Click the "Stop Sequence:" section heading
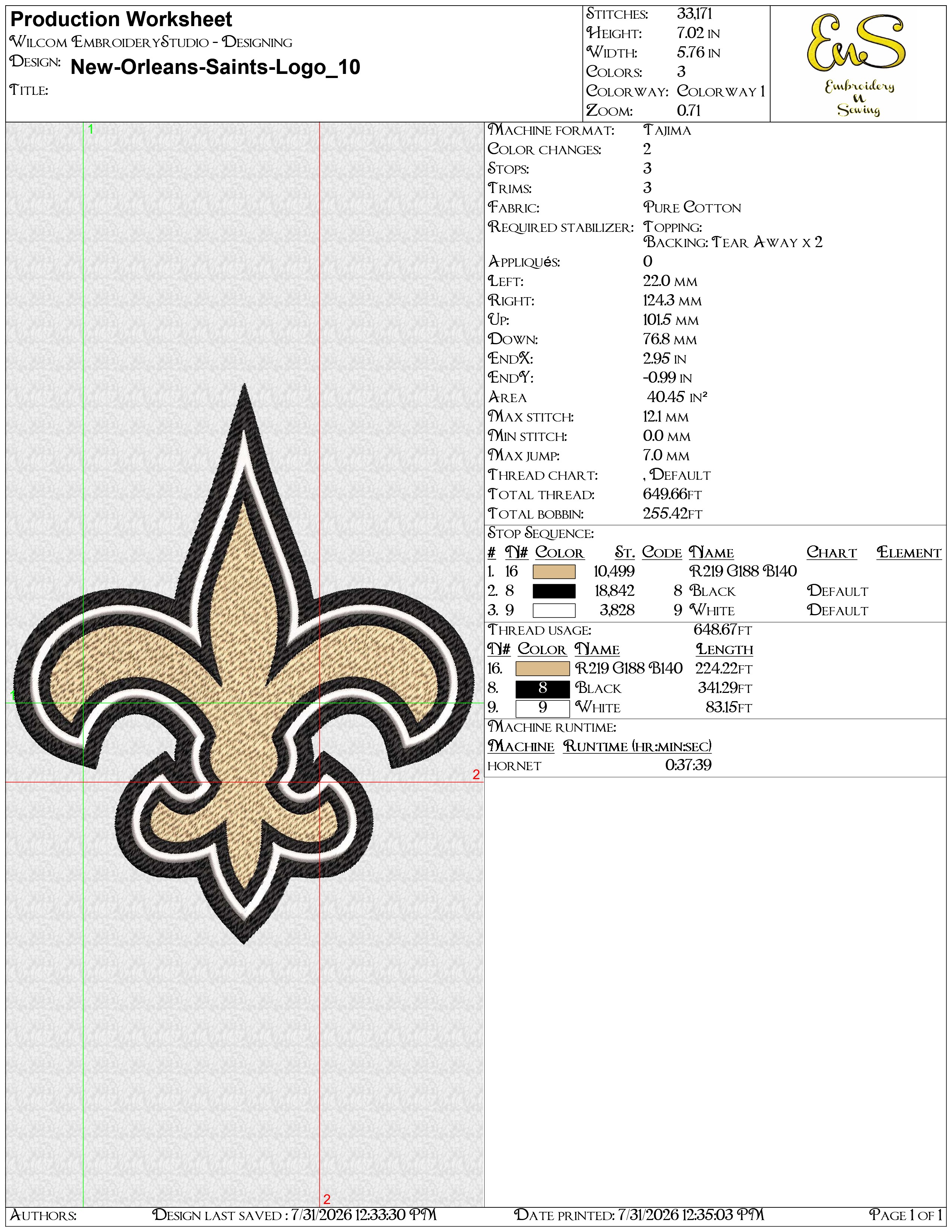This screenshot has height=1232, width=952. [540, 533]
